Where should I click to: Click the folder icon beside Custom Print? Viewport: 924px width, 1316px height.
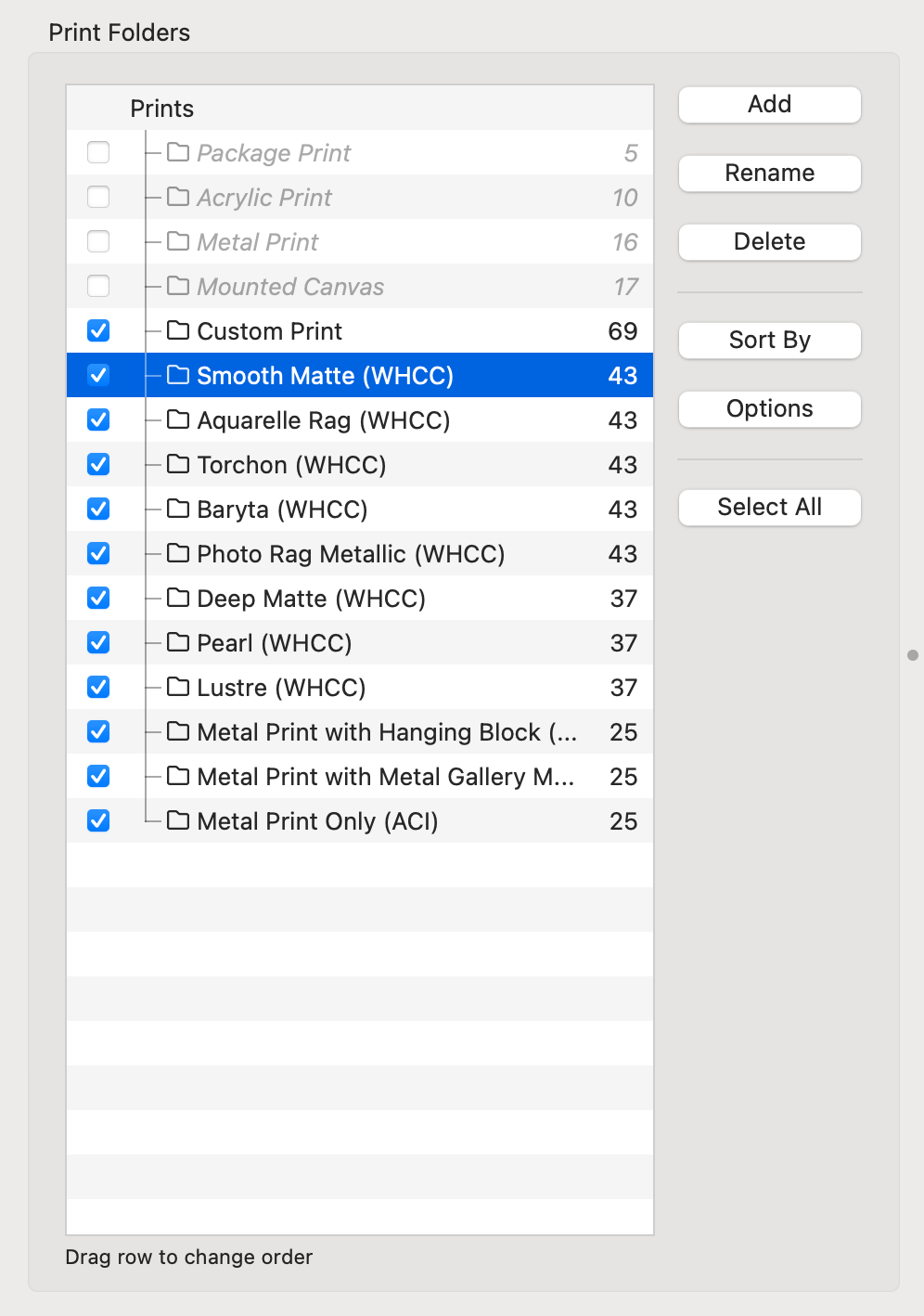[178, 330]
